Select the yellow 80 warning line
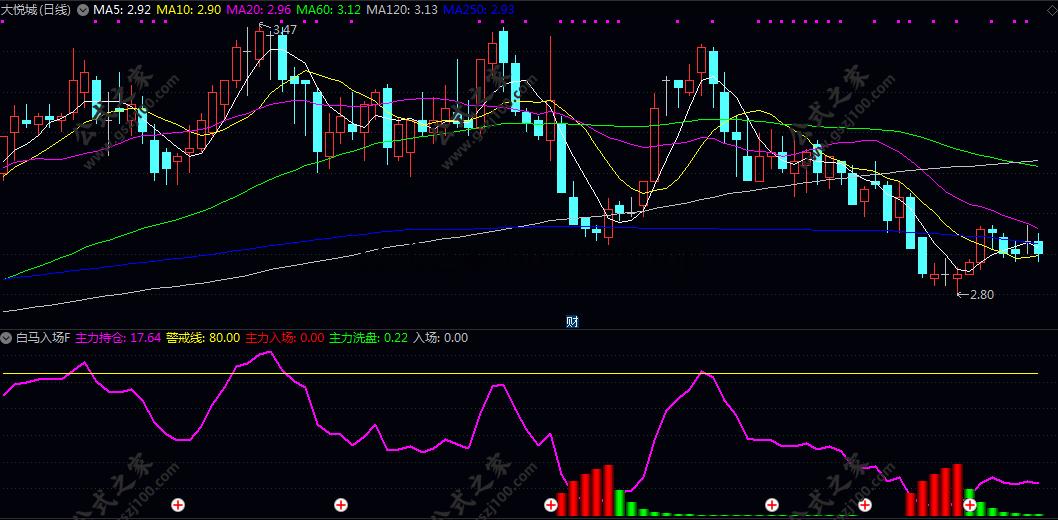1058x520 pixels. coord(520,373)
